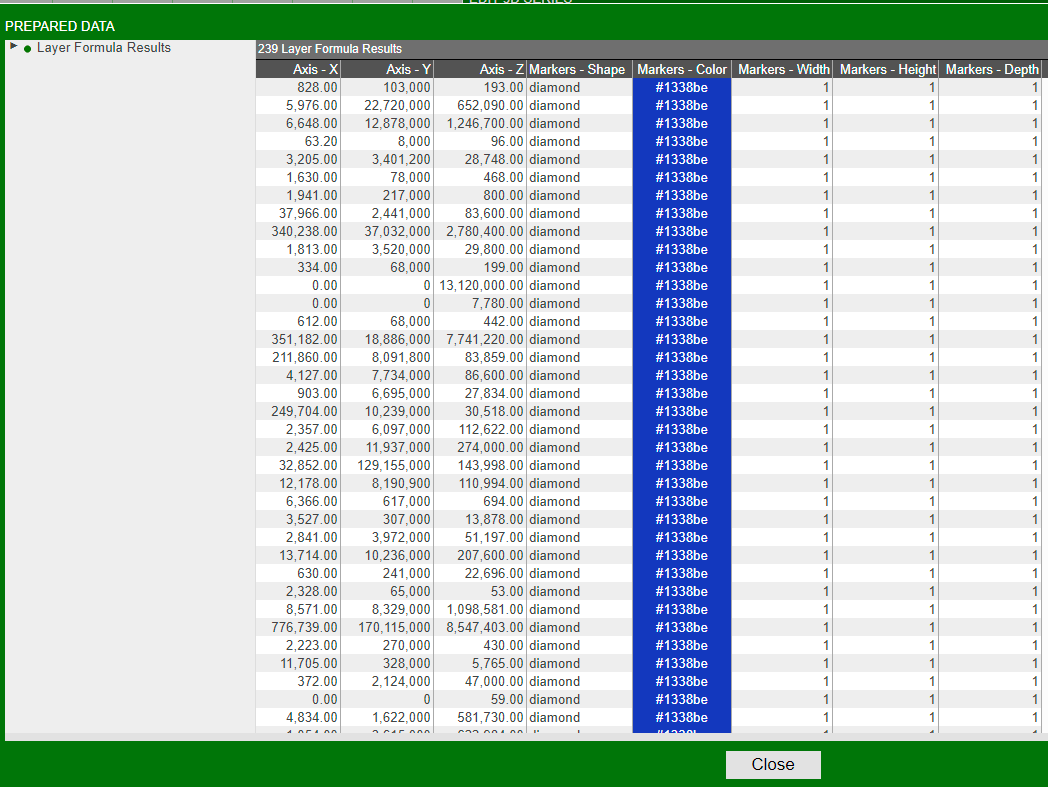Select the Layer Formula Results tree item

coord(103,48)
